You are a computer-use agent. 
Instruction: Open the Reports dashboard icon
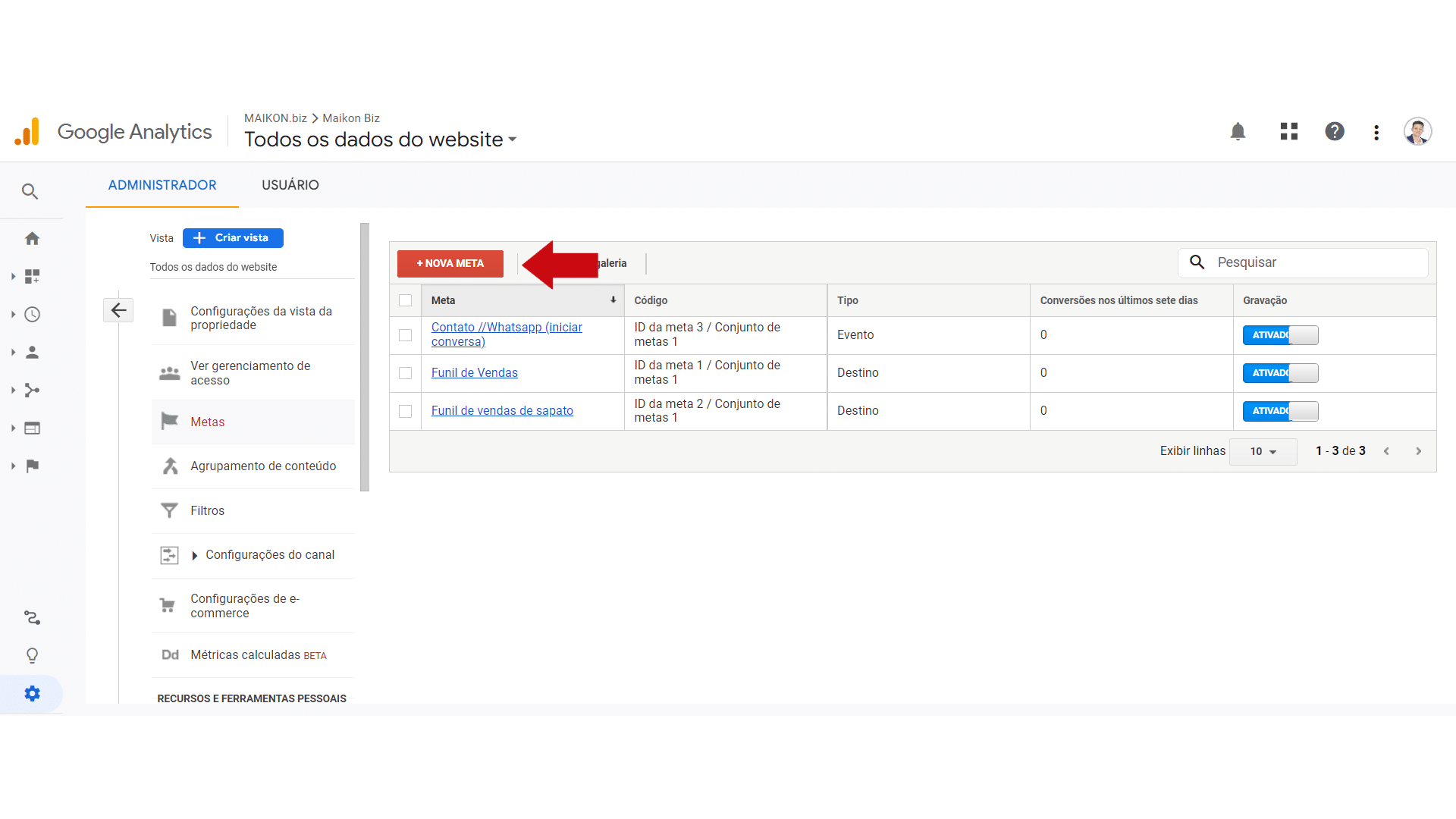[x=32, y=276]
